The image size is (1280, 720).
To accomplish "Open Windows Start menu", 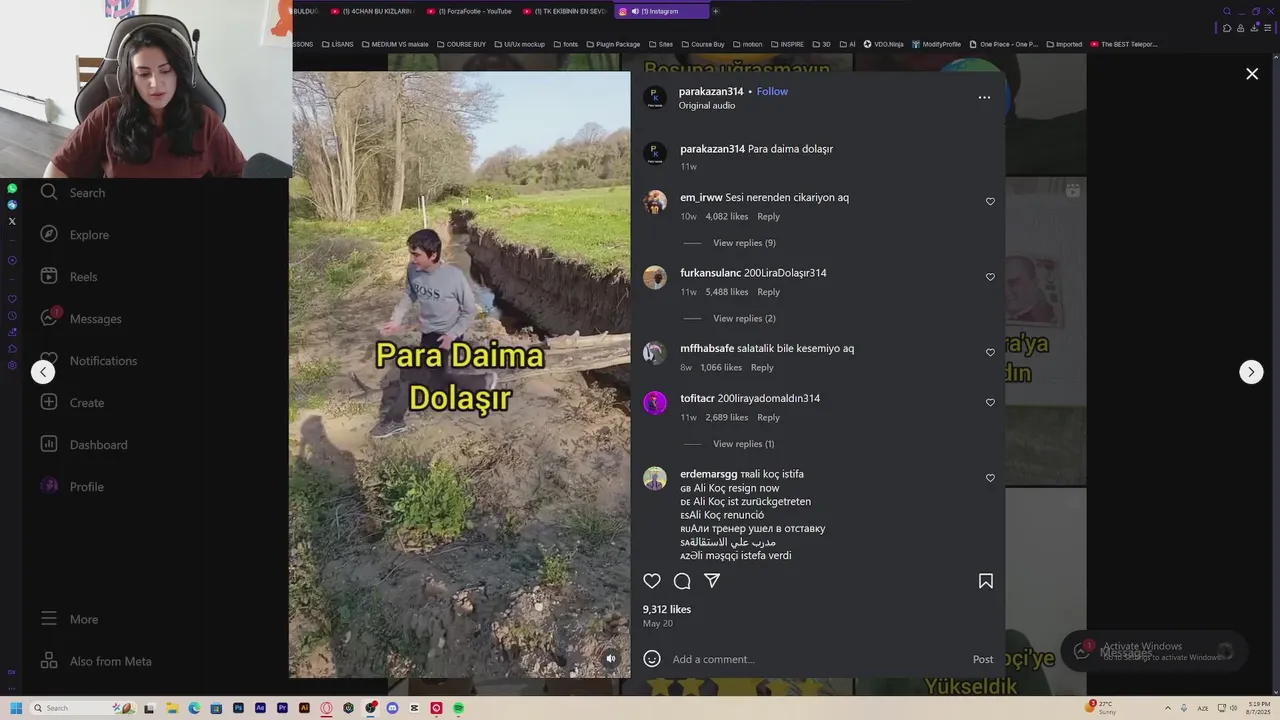I will 16,708.
